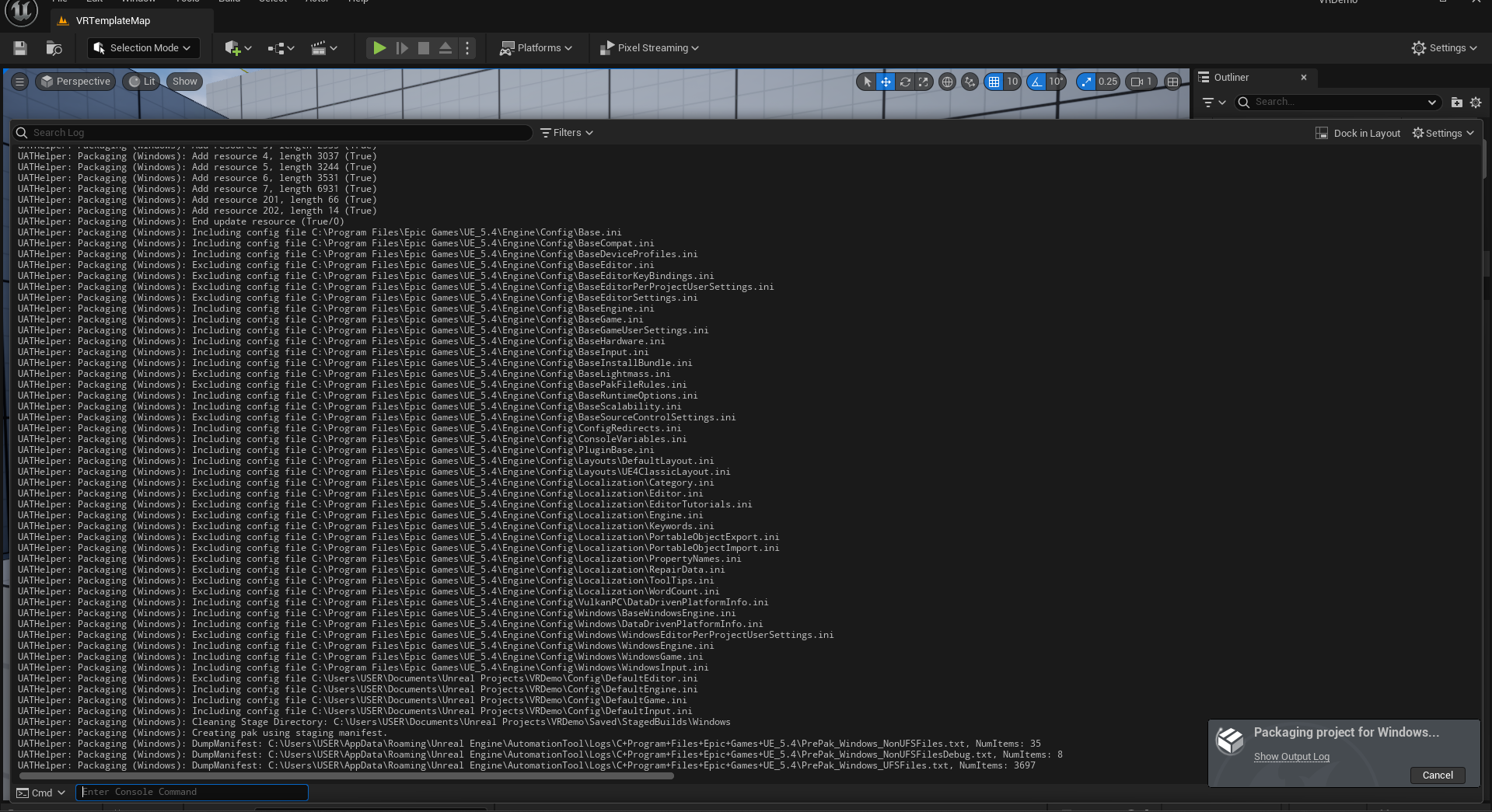
Task: Open the Selection Mode dropdown
Action: coord(142,48)
